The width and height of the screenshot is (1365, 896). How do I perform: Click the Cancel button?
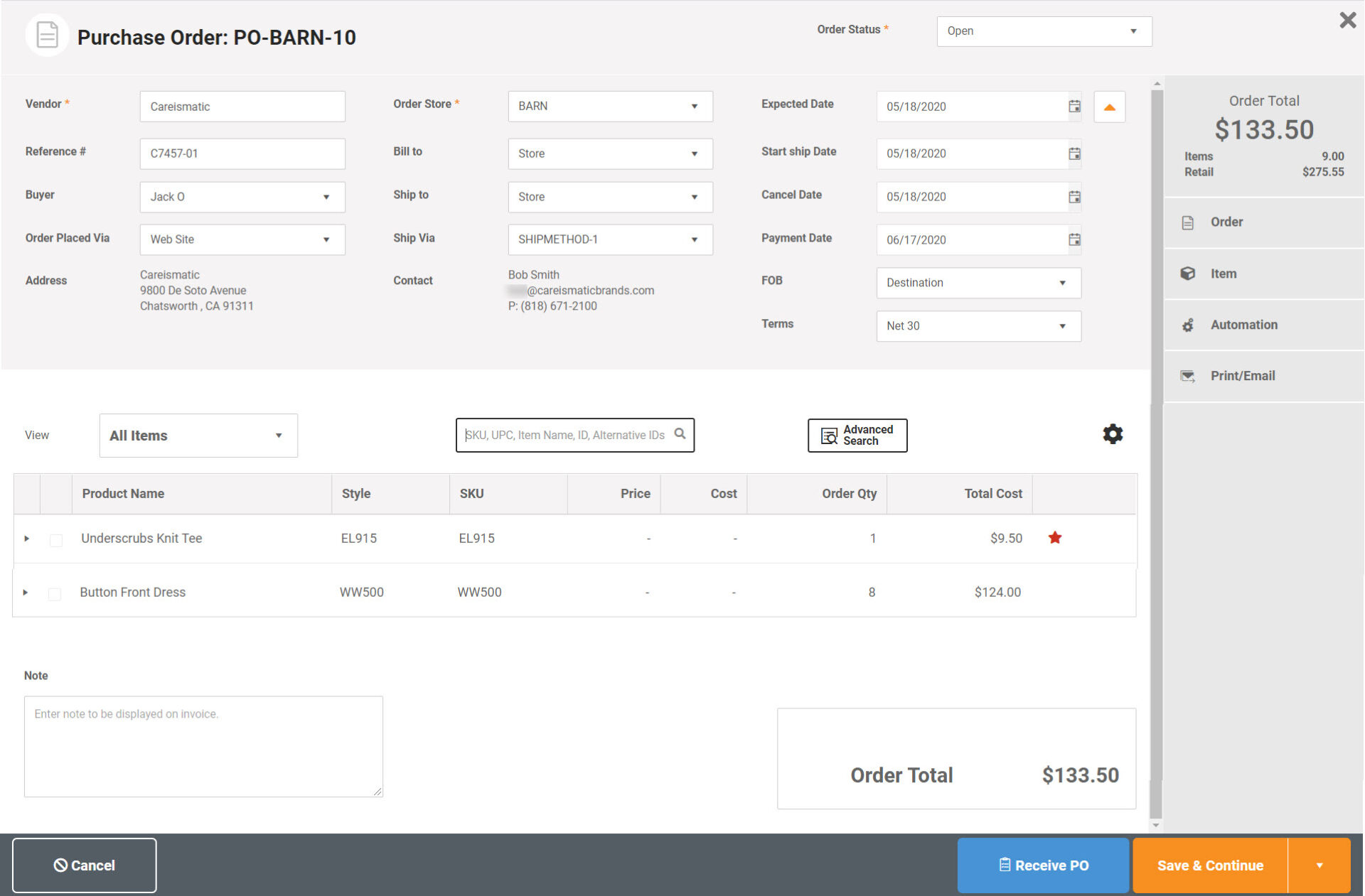84,865
